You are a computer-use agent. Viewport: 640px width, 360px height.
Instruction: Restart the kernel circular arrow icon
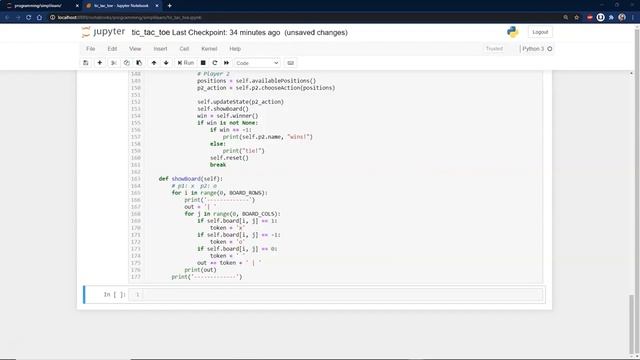point(215,63)
